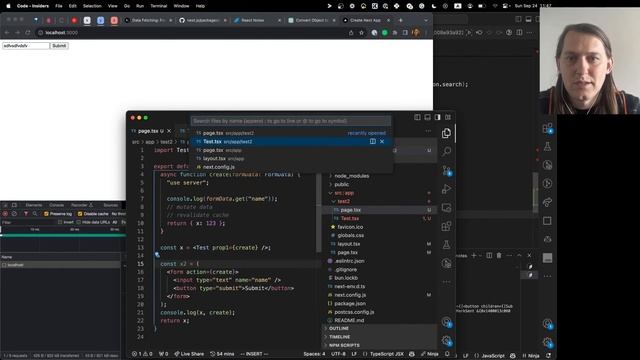Toggle the DevTools network filter funnel icon

(x=26, y=213)
